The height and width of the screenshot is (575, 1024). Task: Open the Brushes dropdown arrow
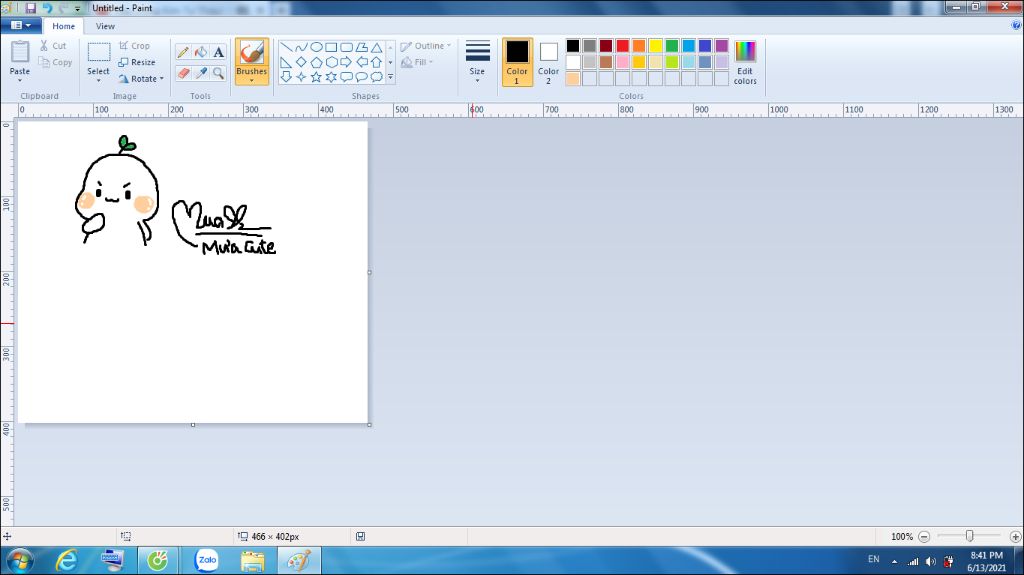(251, 80)
